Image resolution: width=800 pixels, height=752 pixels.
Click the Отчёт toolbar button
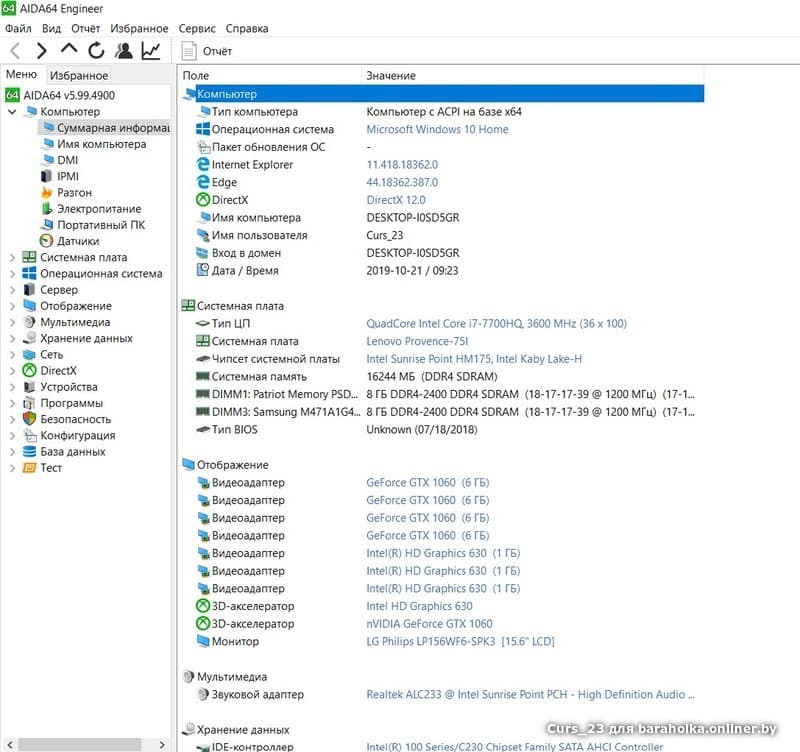(207, 51)
